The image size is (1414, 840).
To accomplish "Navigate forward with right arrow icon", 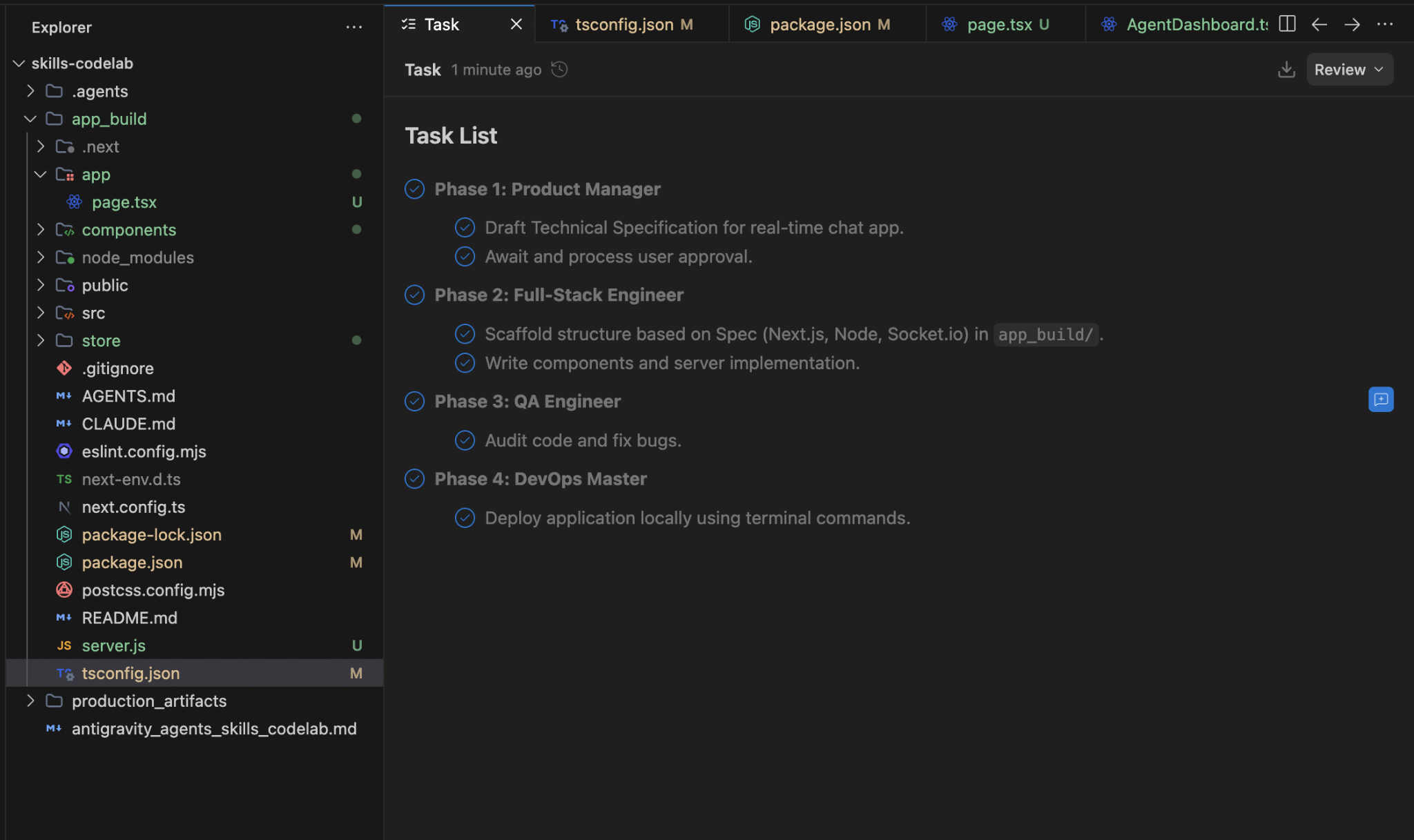I will (x=1352, y=24).
